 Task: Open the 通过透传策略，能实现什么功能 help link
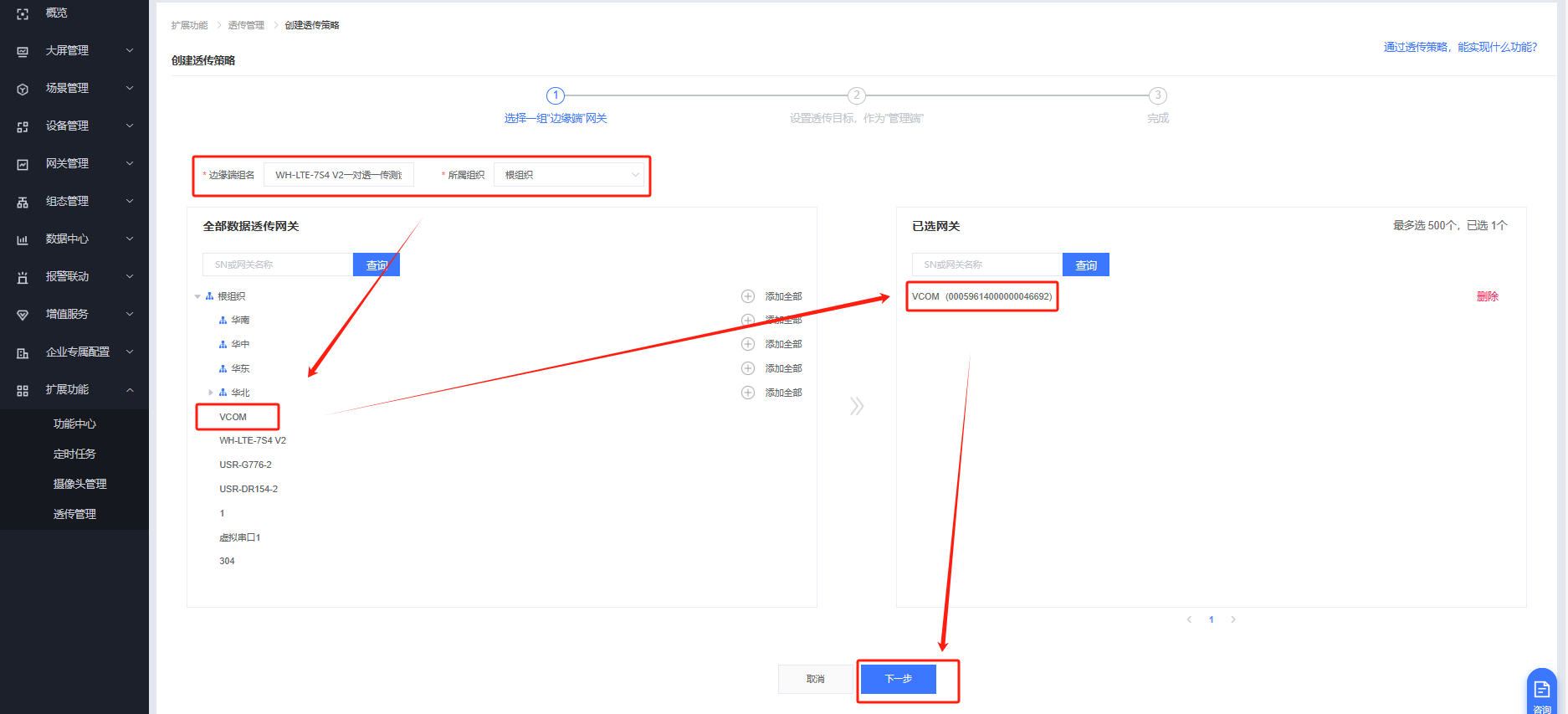1459,47
